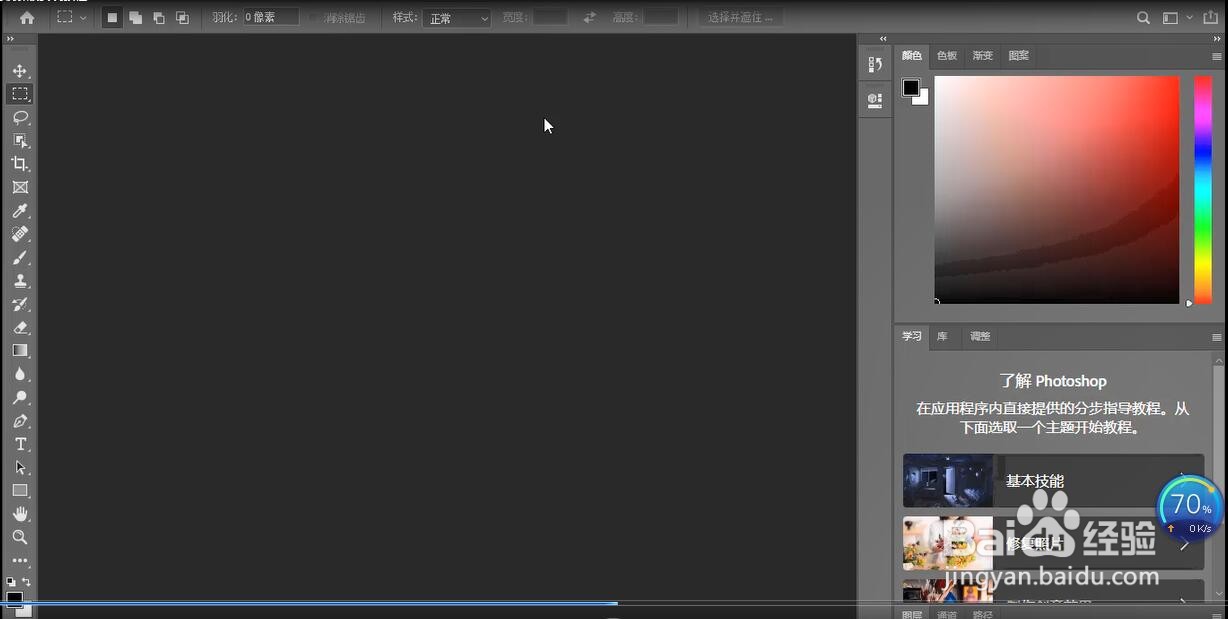
Task: Click the 选择并遮住 button
Action: click(x=740, y=17)
